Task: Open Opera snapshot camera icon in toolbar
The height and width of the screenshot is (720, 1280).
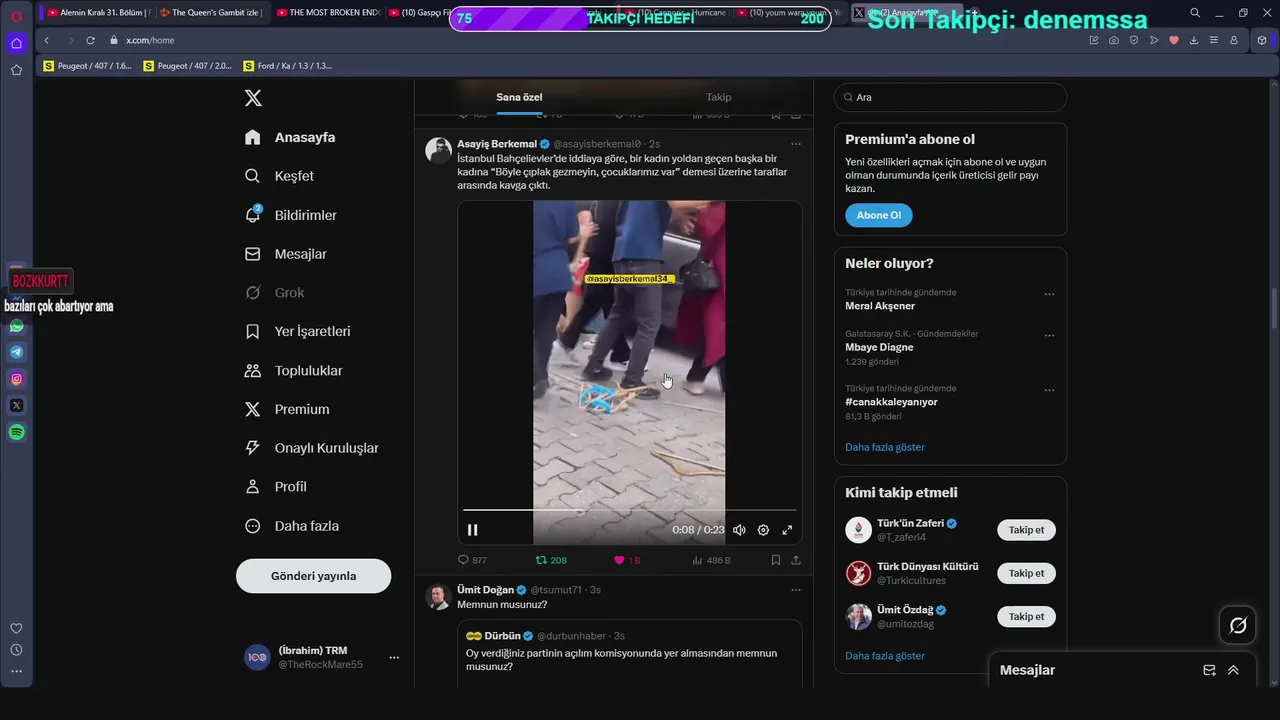Action: coord(1114,40)
